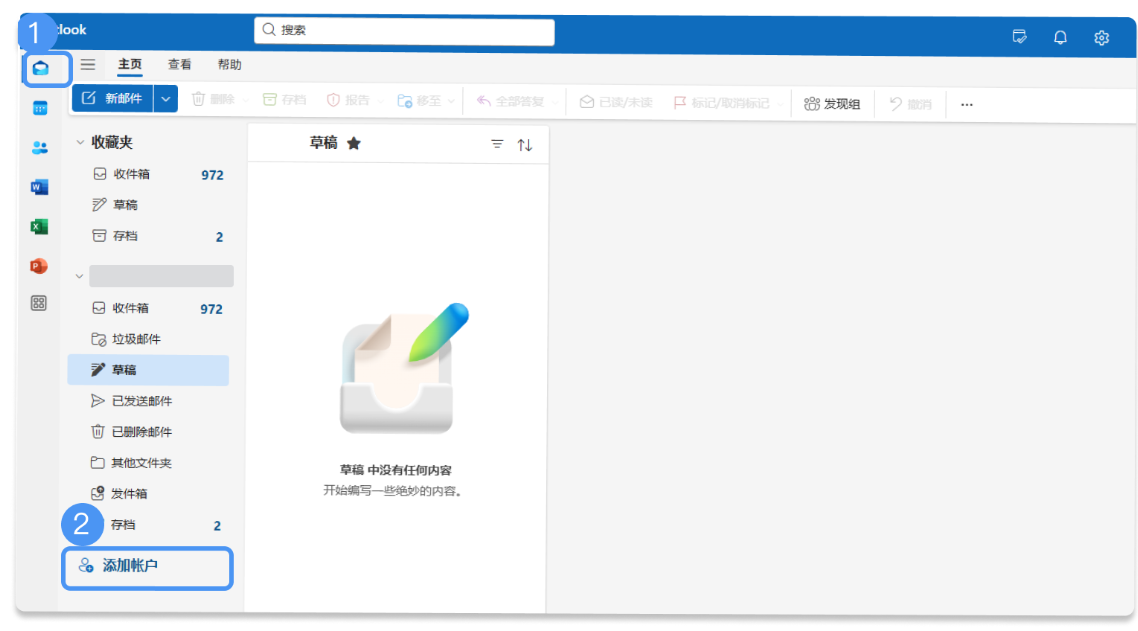Click inside the 搜索 search field

coord(403,31)
